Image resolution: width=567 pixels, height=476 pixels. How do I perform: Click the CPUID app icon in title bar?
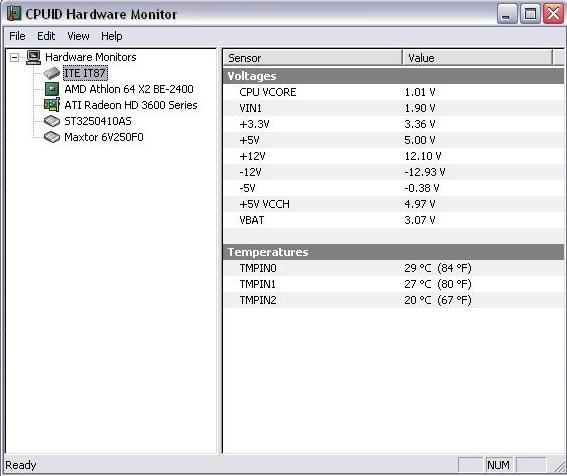[x=14, y=14]
